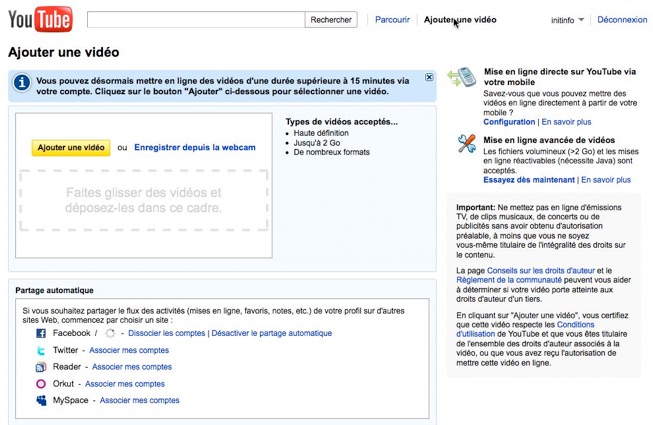The width and height of the screenshot is (653, 425).
Task: Click the 'Jusqu'à 2 Go' bullet item
Action: tap(317, 143)
